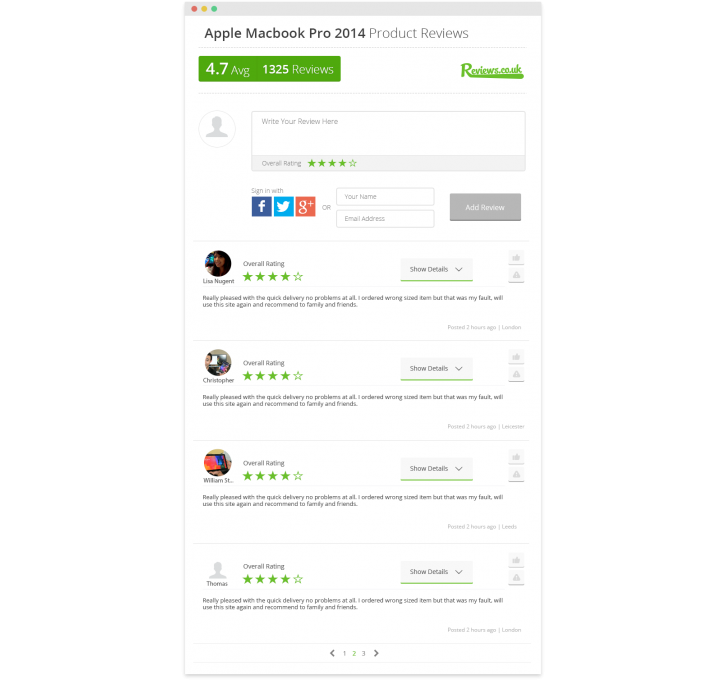Focus the Write Your Review Here text box

click(388, 134)
